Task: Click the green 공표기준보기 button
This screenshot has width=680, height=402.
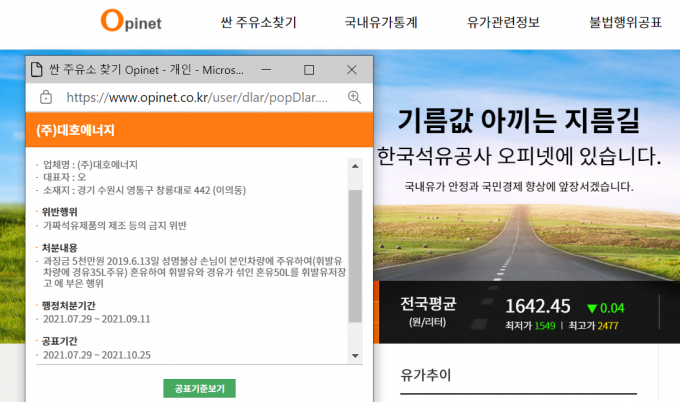Action: click(199, 388)
